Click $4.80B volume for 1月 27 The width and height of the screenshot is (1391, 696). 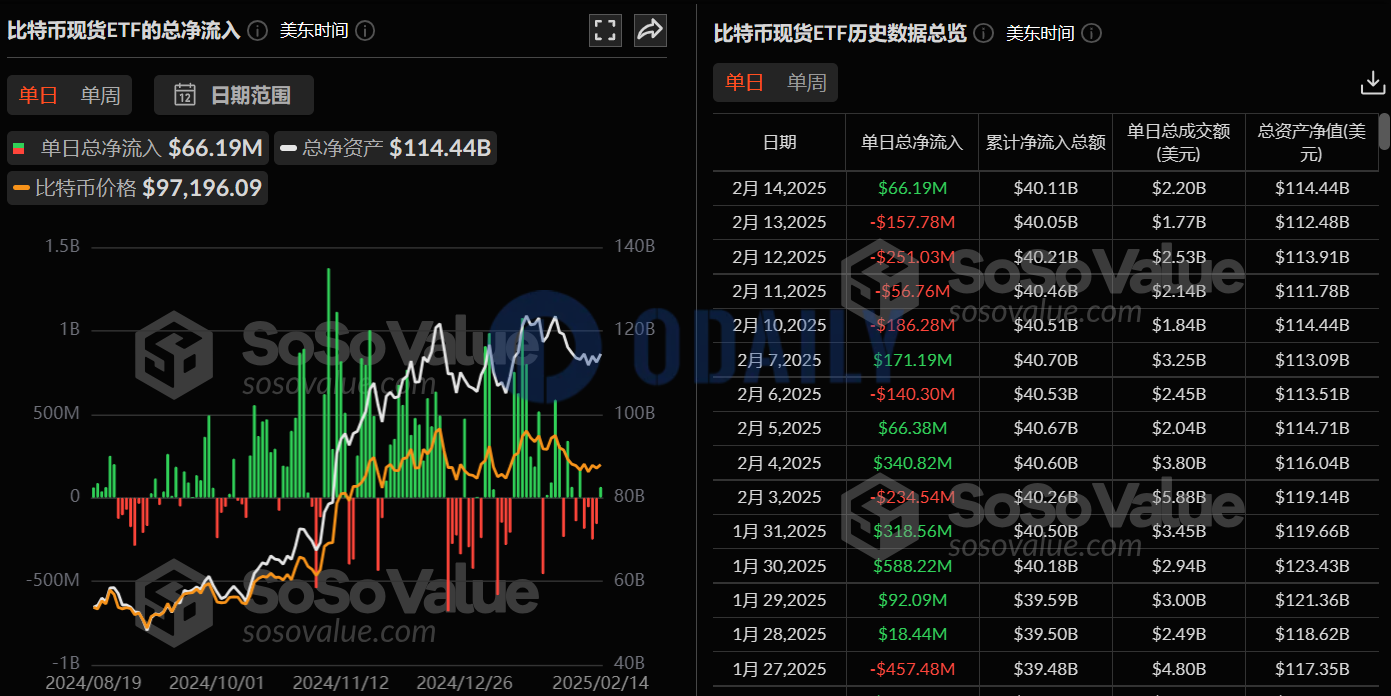(x=1179, y=669)
